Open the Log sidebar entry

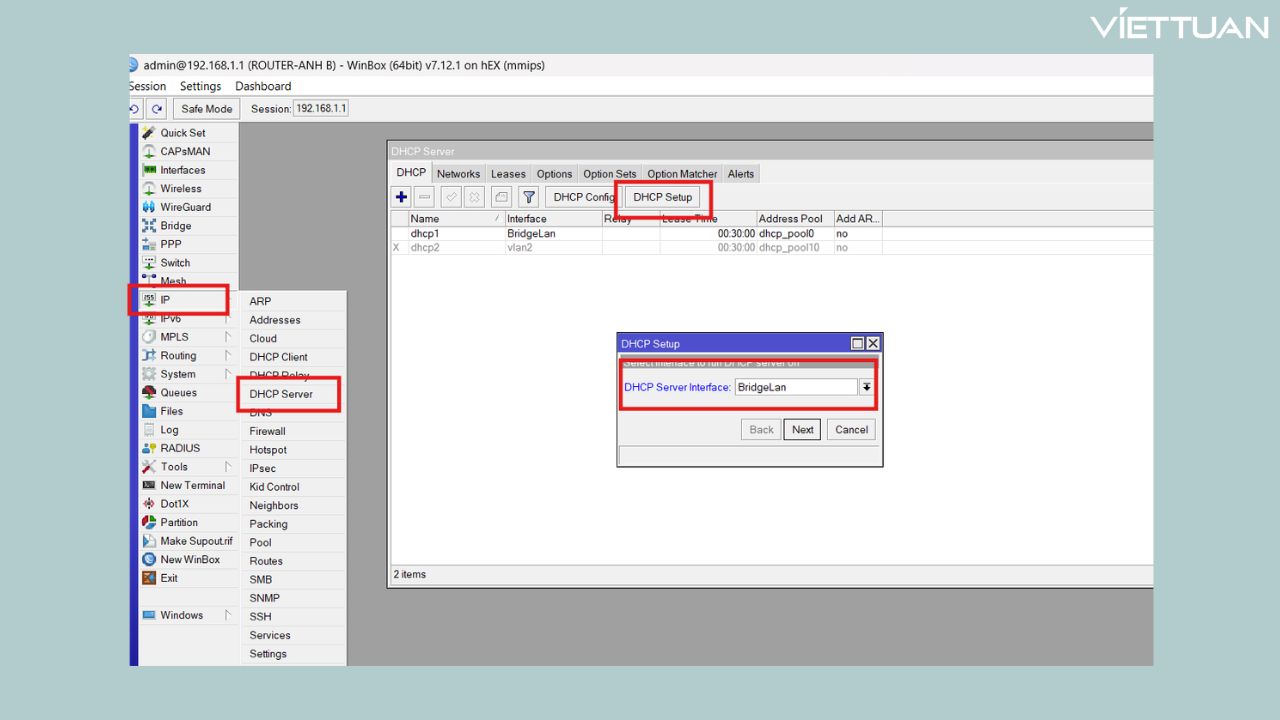170,430
